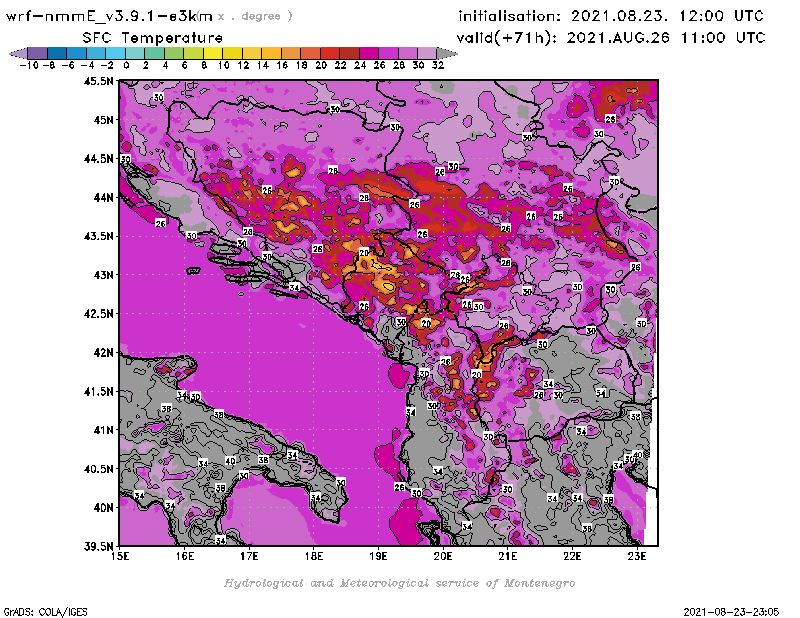Click the 22E longitude label
Viewport: 800px width, 618px height.
[x=572, y=556]
